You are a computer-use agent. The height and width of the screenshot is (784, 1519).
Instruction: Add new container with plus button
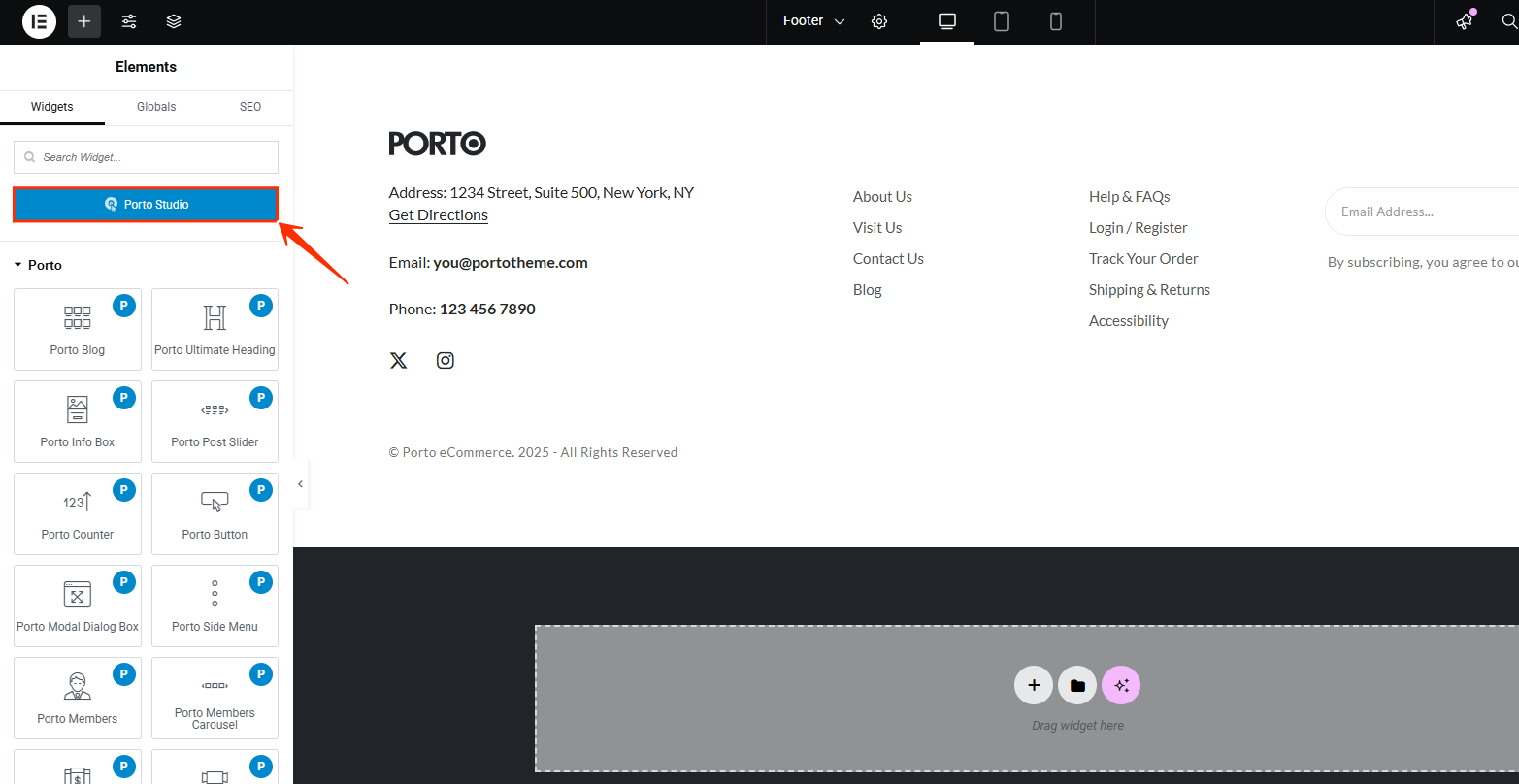pyautogui.click(x=1034, y=685)
